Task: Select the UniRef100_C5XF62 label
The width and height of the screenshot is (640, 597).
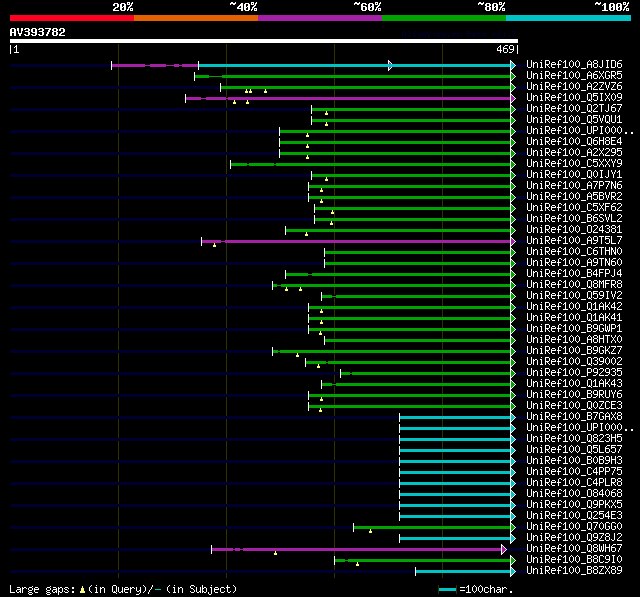Action: click(574, 208)
